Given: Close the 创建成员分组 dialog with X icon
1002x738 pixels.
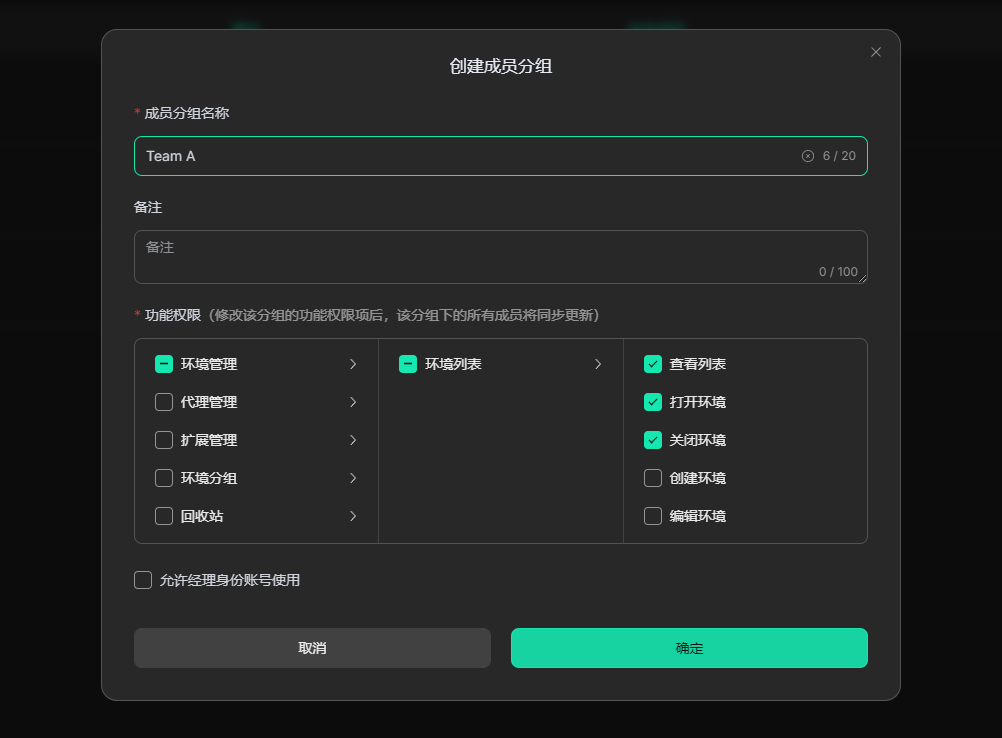Looking at the screenshot, I should (876, 52).
